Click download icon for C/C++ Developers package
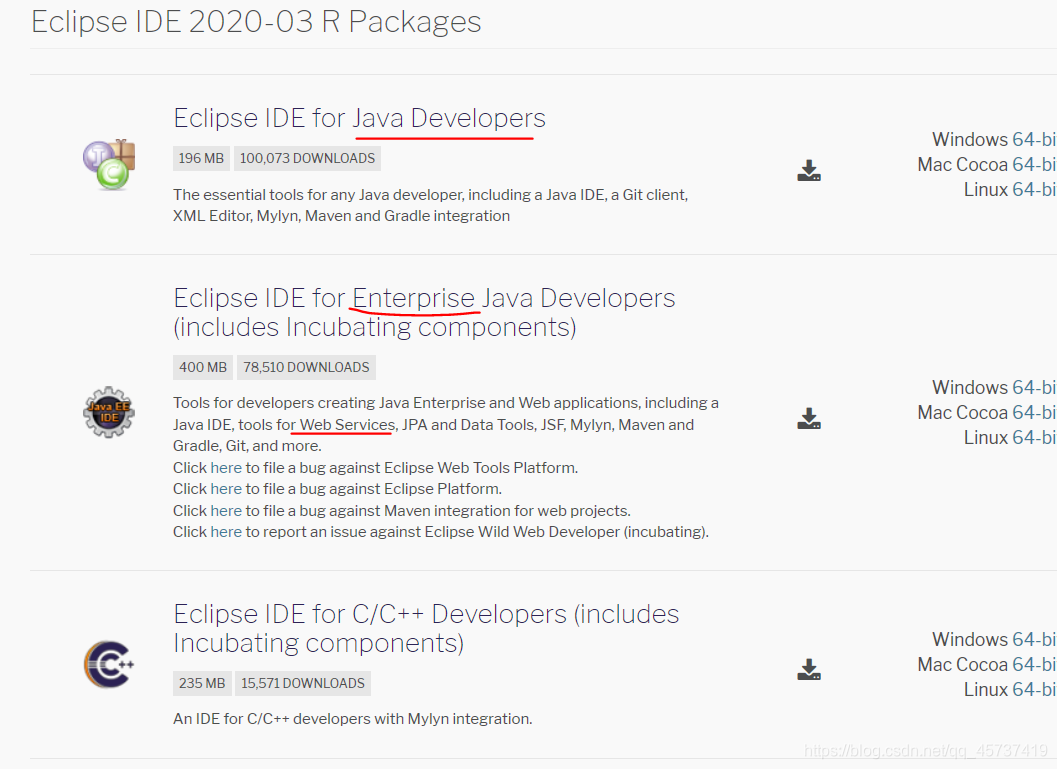Screen dimensions: 1057x769 click(809, 669)
